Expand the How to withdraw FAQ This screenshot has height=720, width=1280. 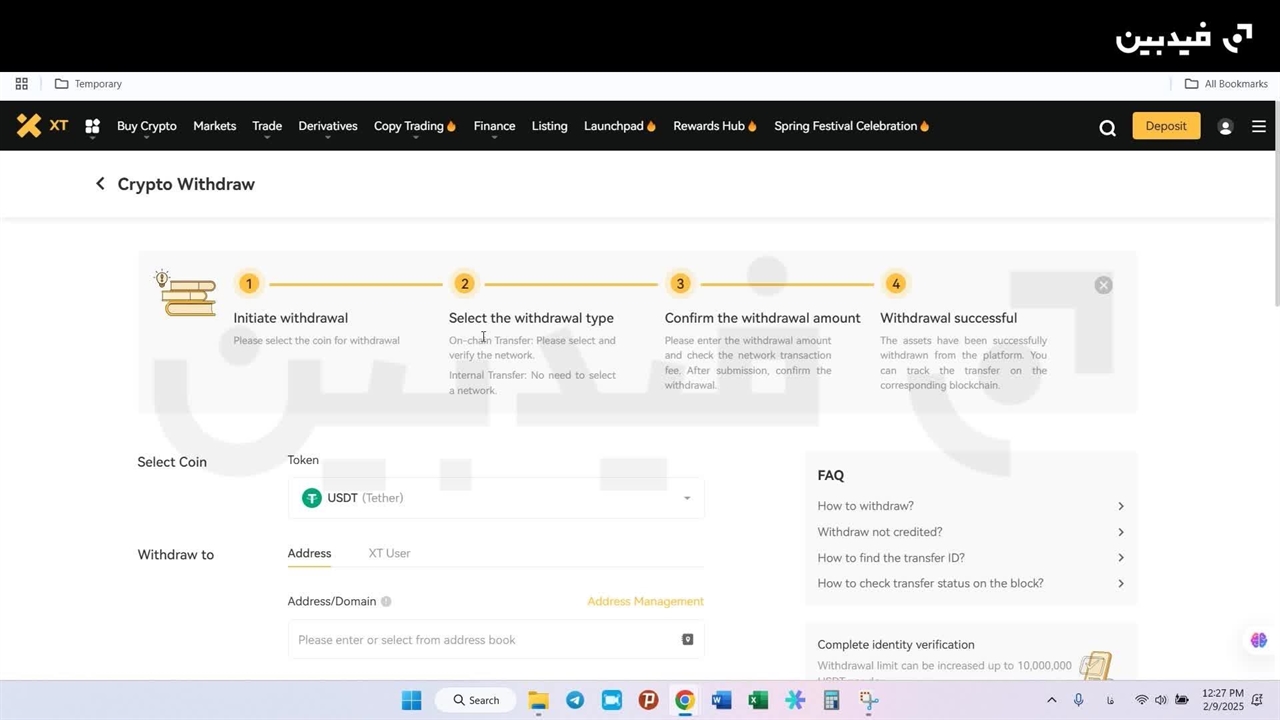pos(970,506)
